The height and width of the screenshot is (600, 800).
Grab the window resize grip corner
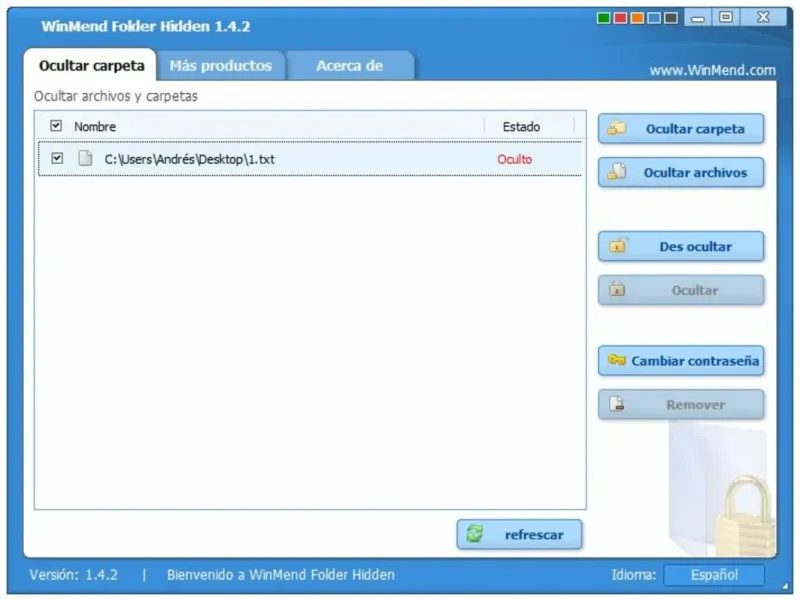coord(785,586)
